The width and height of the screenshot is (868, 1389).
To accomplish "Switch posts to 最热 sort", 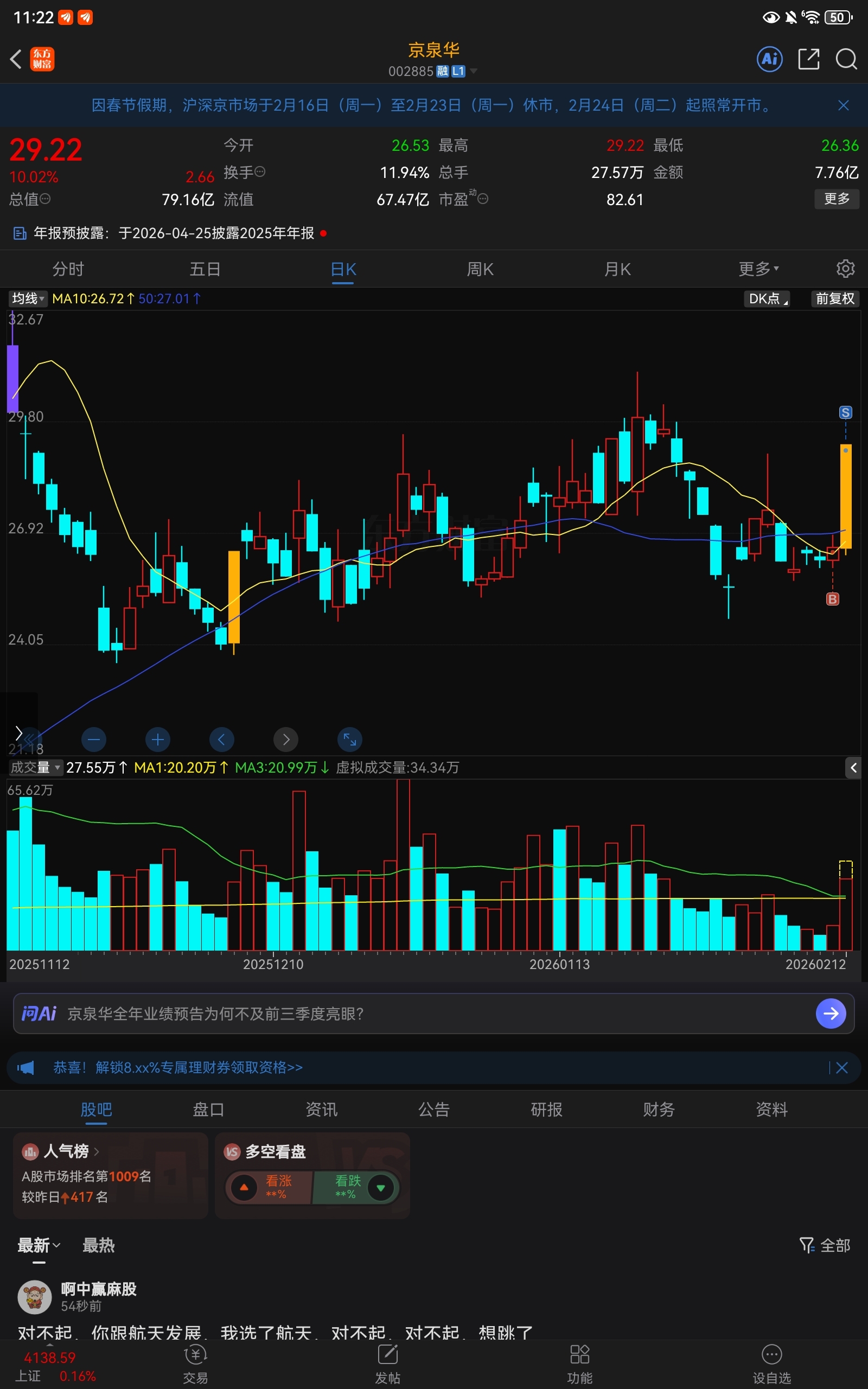I will coord(98,1245).
